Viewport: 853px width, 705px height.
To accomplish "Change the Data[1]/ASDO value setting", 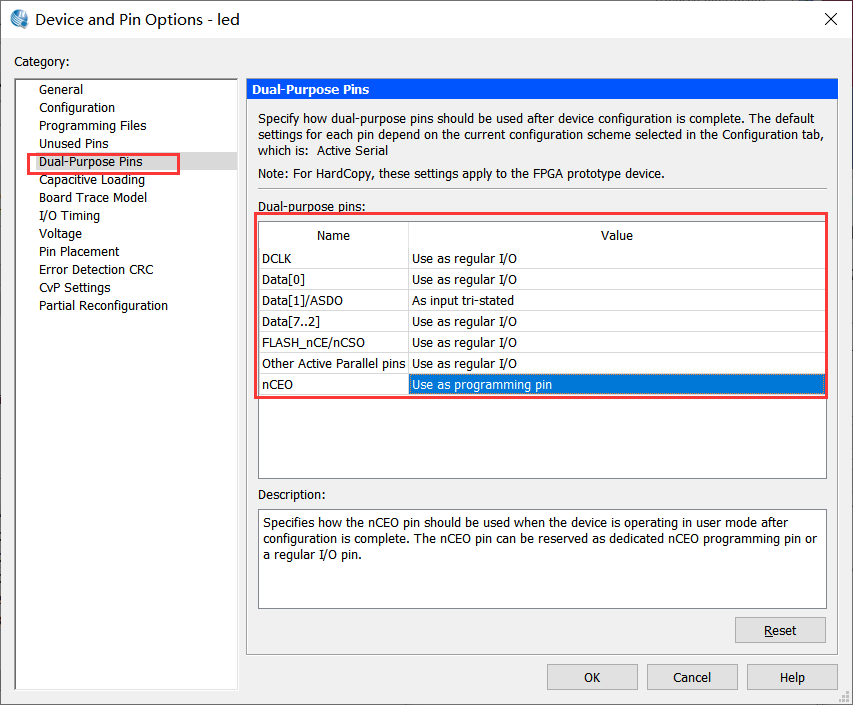I will click(x=616, y=300).
